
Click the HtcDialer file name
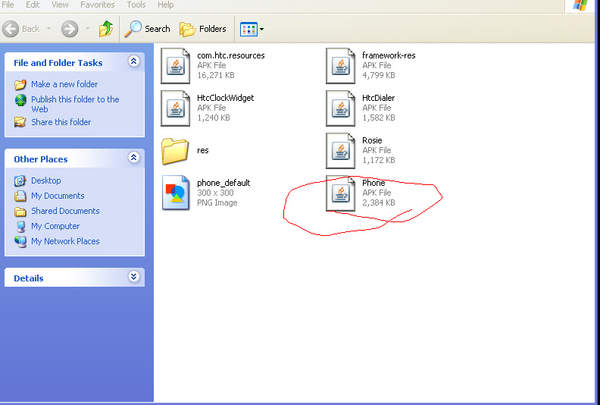coord(378,98)
